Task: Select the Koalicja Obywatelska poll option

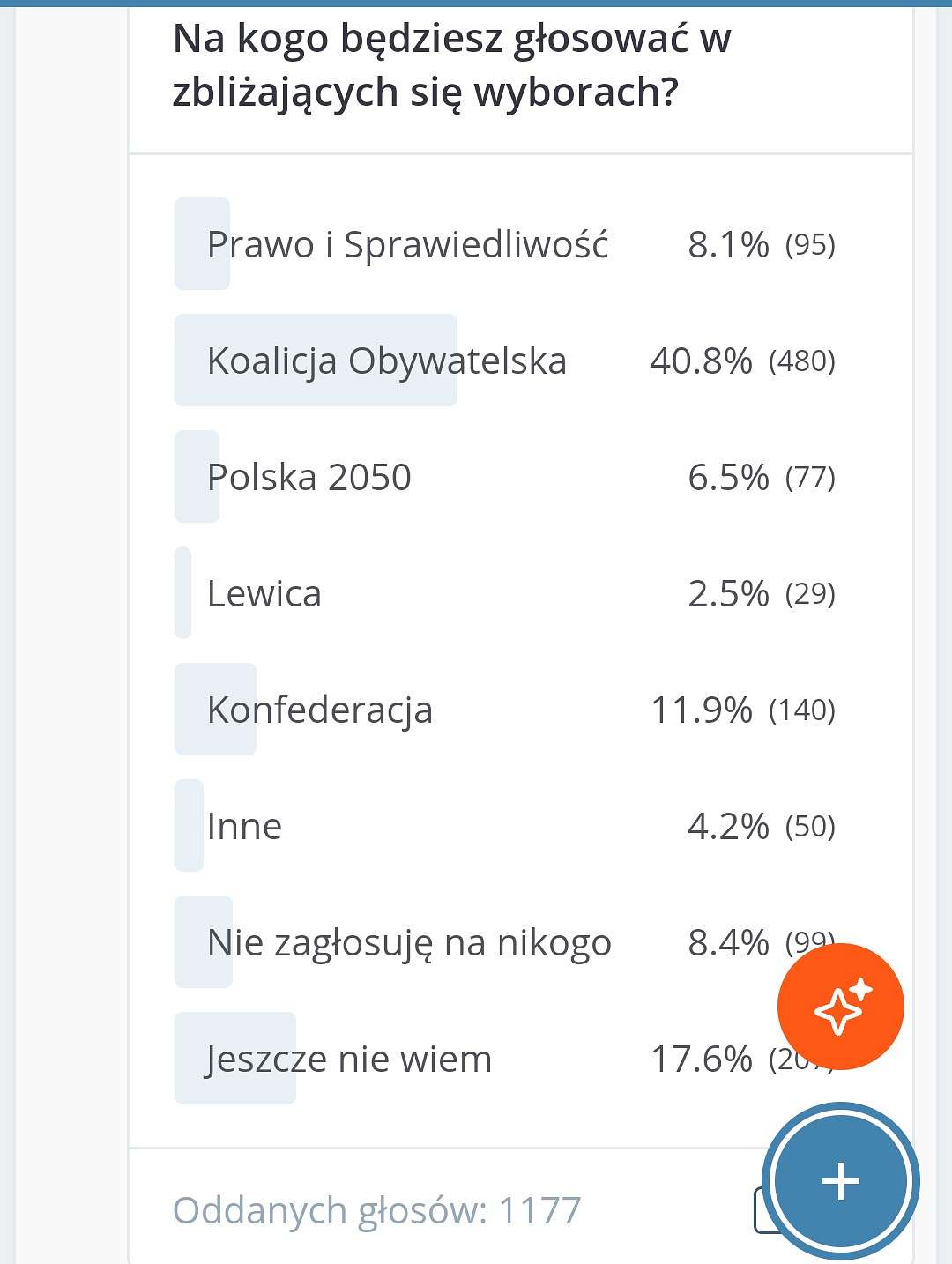Action: pos(505,361)
